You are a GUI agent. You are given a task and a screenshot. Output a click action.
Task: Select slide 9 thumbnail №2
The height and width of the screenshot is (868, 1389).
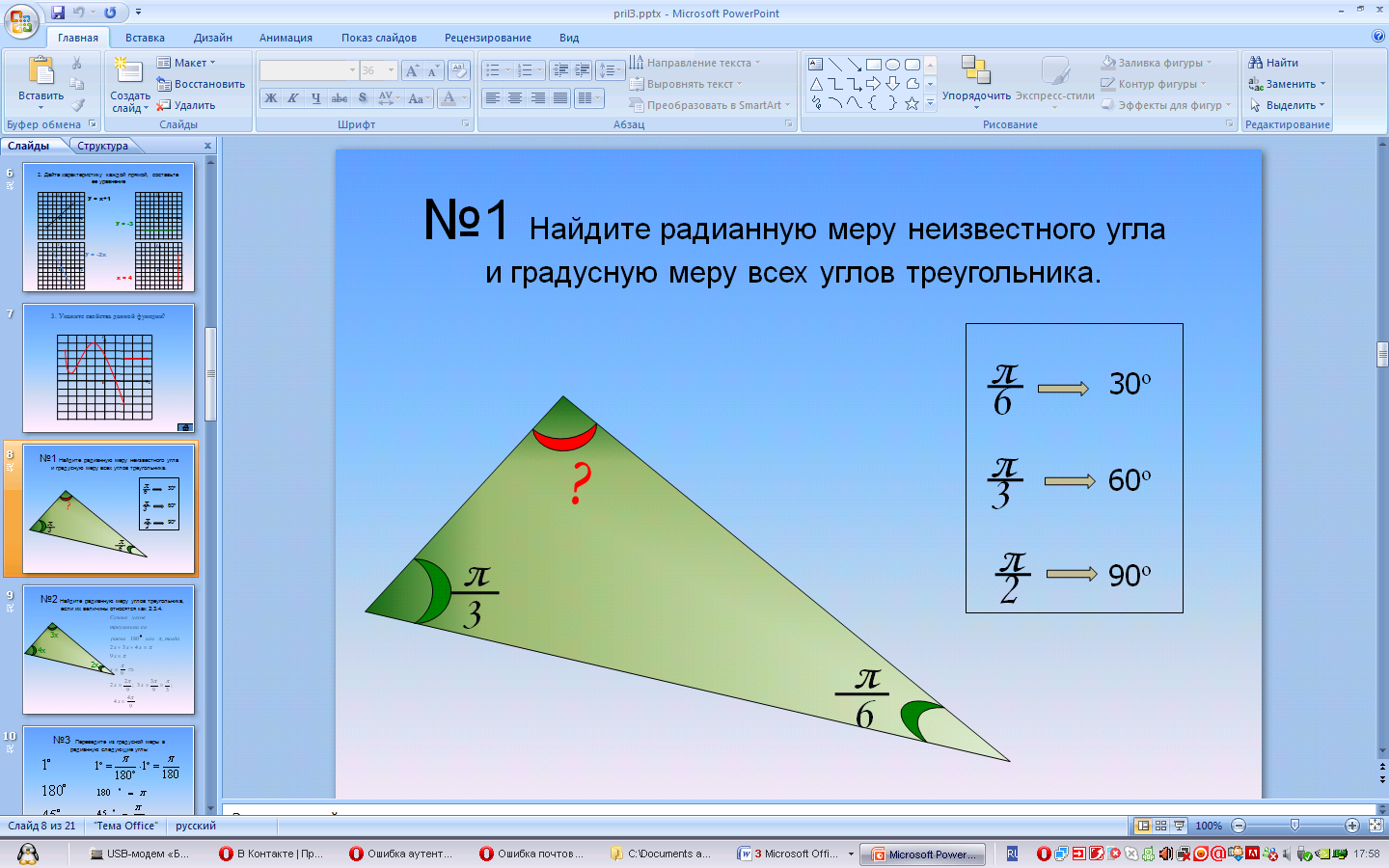pyautogui.click(x=108, y=650)
